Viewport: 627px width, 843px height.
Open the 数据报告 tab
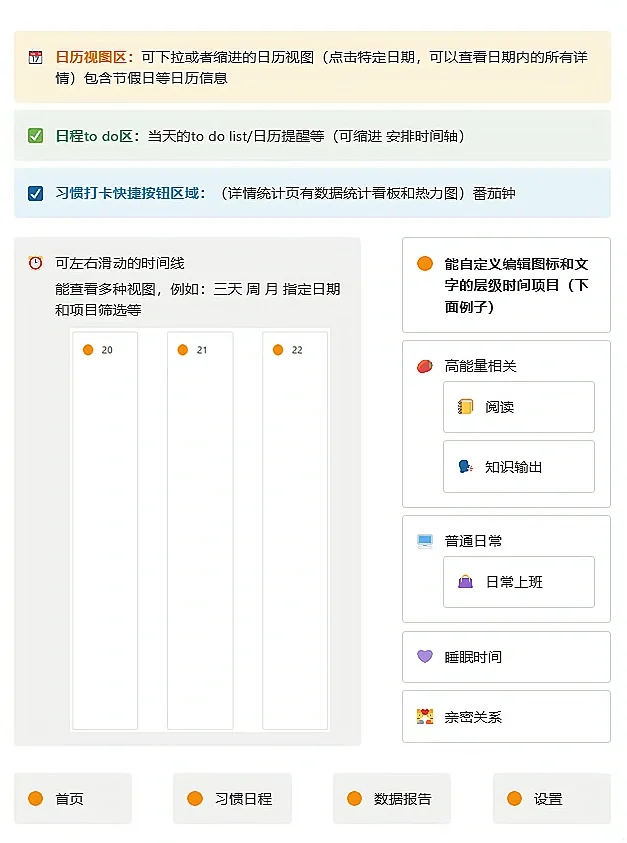click(391, 798)
